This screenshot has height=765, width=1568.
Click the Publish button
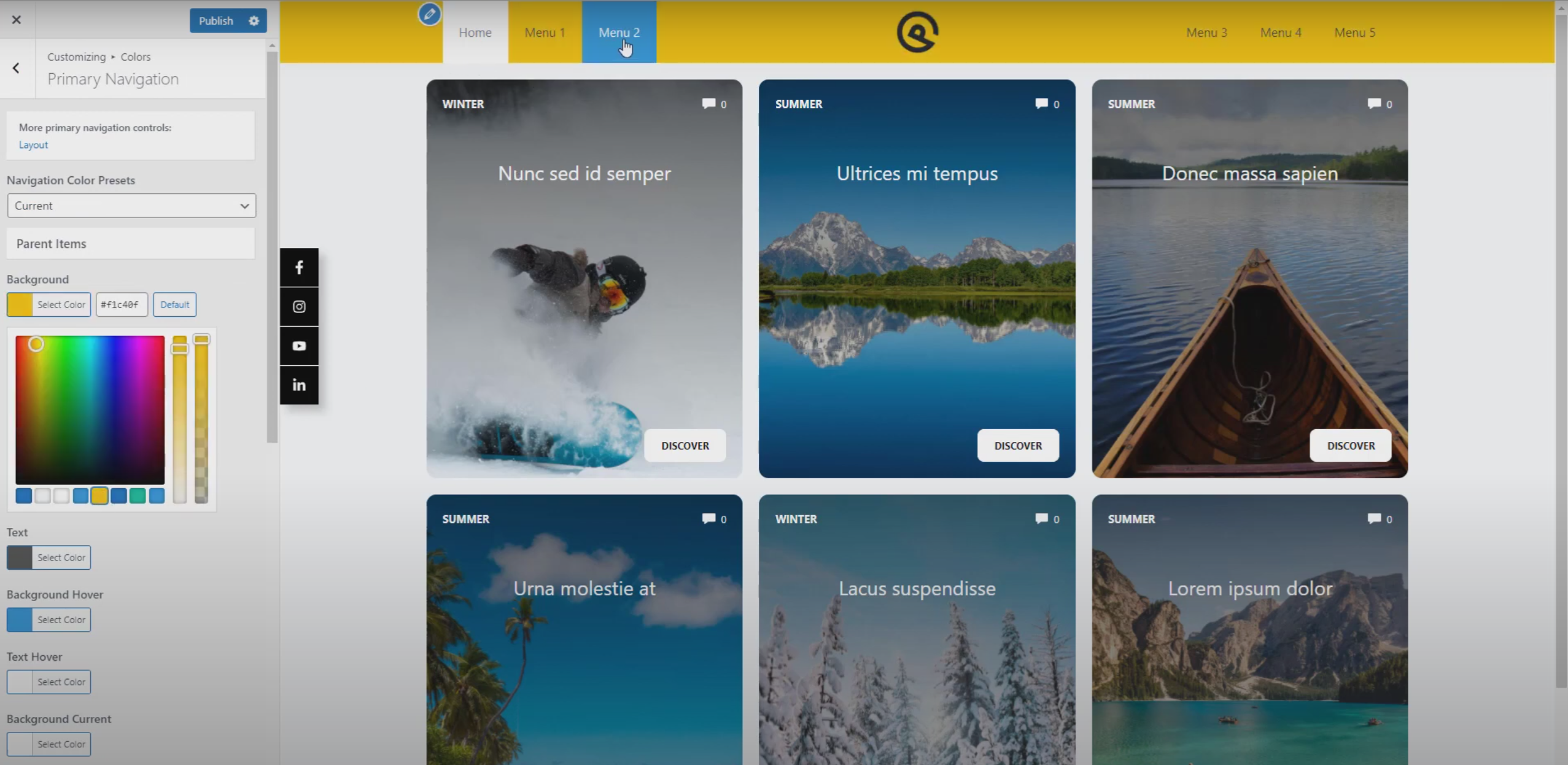[x=215, y=21]
